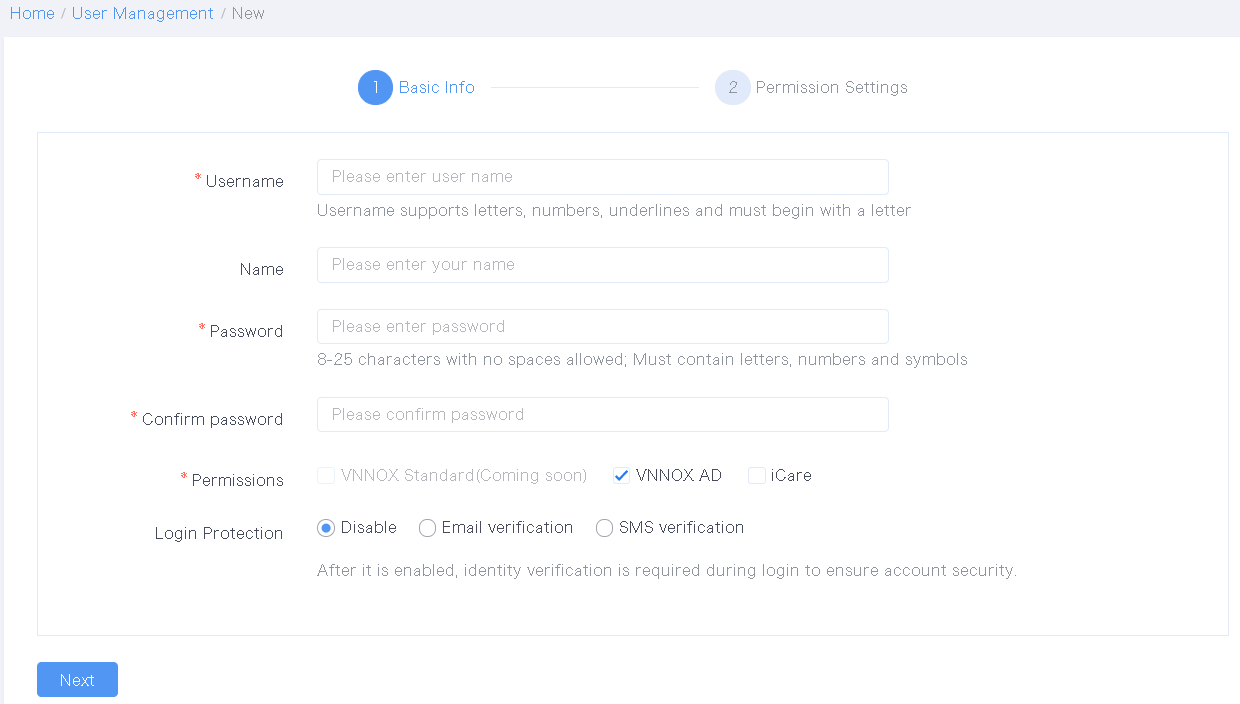Screen dimensions: 1240x704
Task: Click the VNNOX Standard (Coming soon) checkbox
Action: coord(326,476)
